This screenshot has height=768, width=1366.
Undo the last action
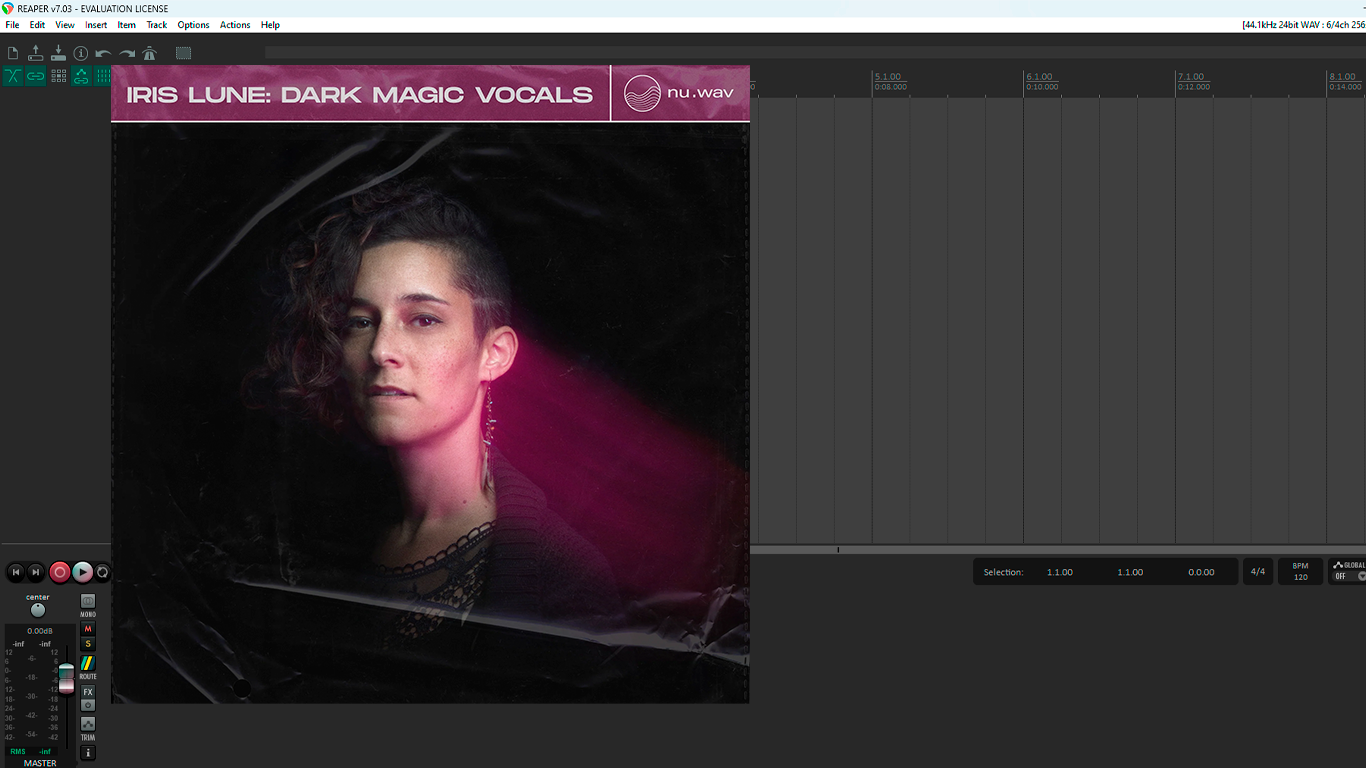(x=103, y=53)
